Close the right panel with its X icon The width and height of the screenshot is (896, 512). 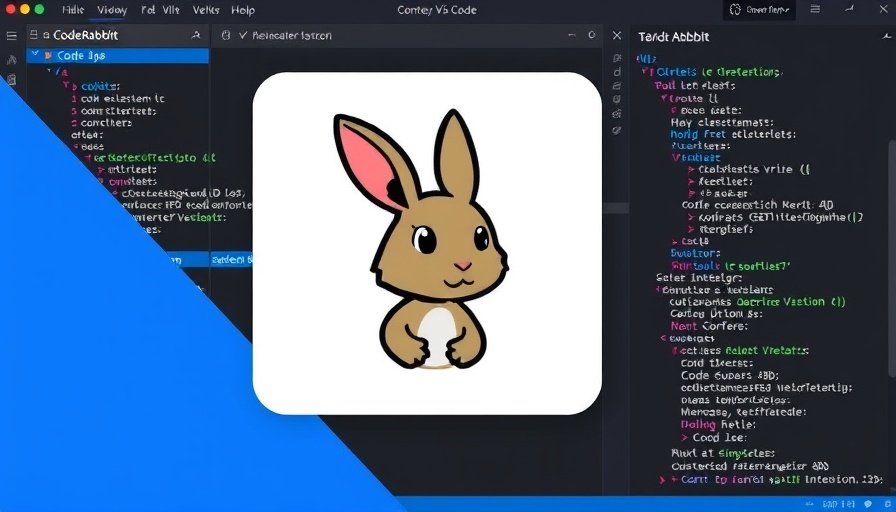(617, 35)
